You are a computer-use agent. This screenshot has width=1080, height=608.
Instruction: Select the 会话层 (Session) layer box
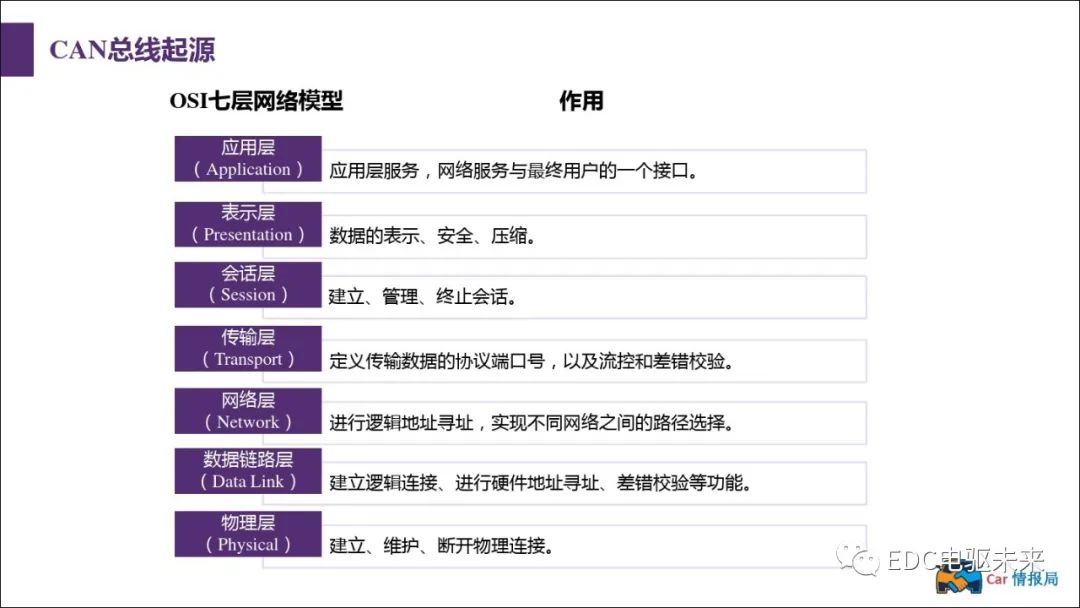click(x=248, y=284)
